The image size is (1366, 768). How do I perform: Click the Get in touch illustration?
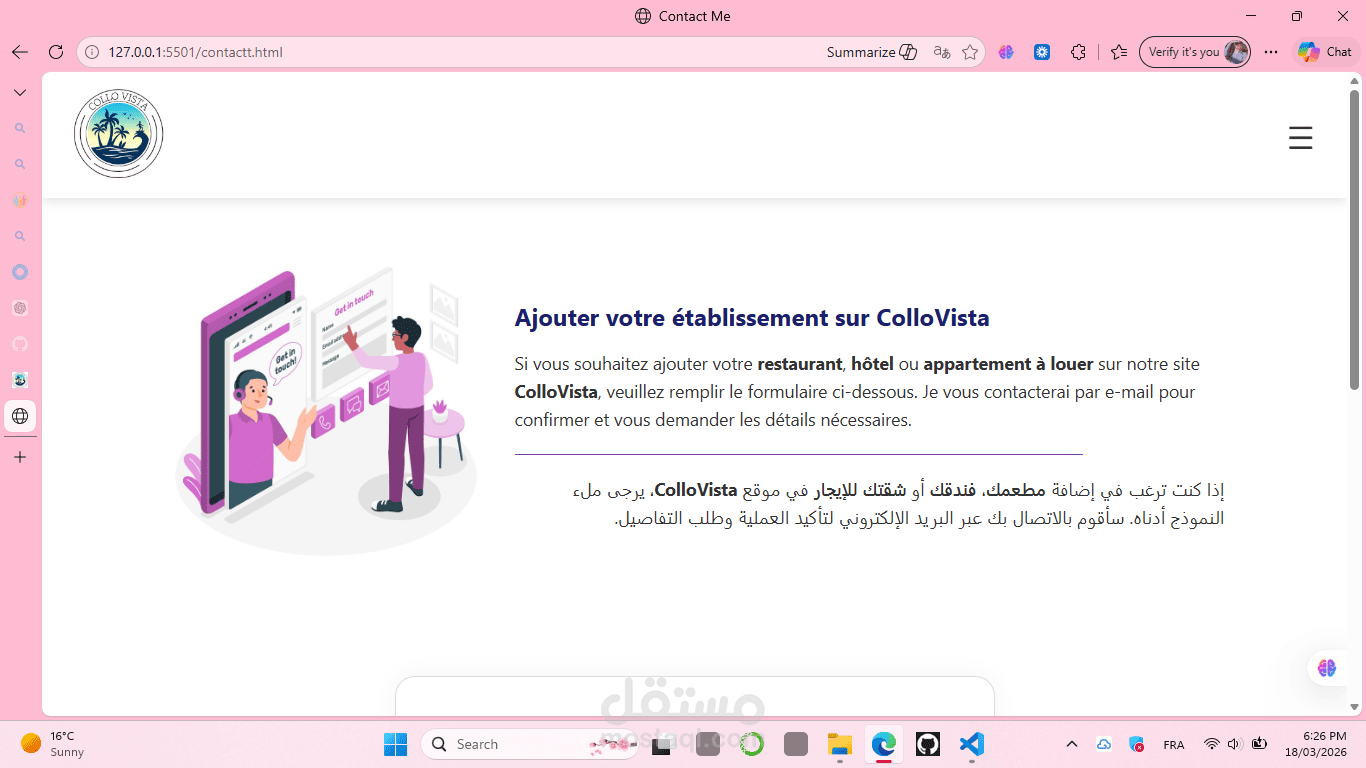326,410
